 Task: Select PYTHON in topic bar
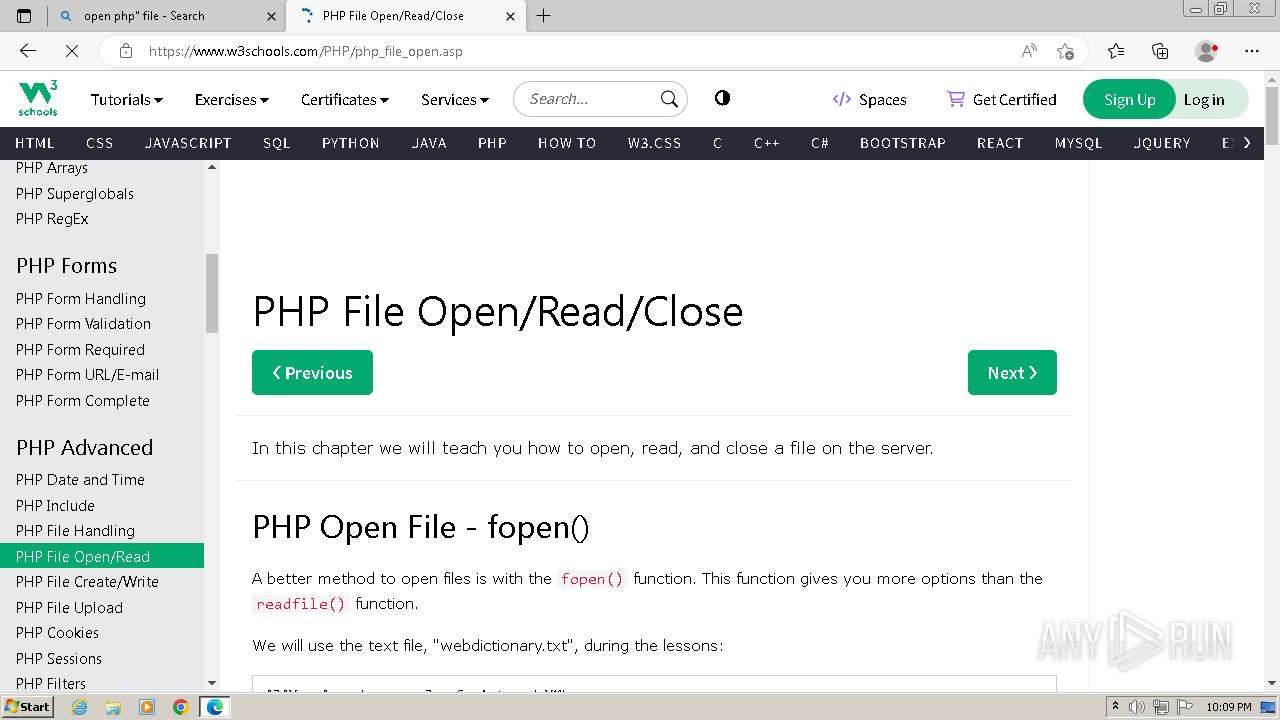[351, 143]
